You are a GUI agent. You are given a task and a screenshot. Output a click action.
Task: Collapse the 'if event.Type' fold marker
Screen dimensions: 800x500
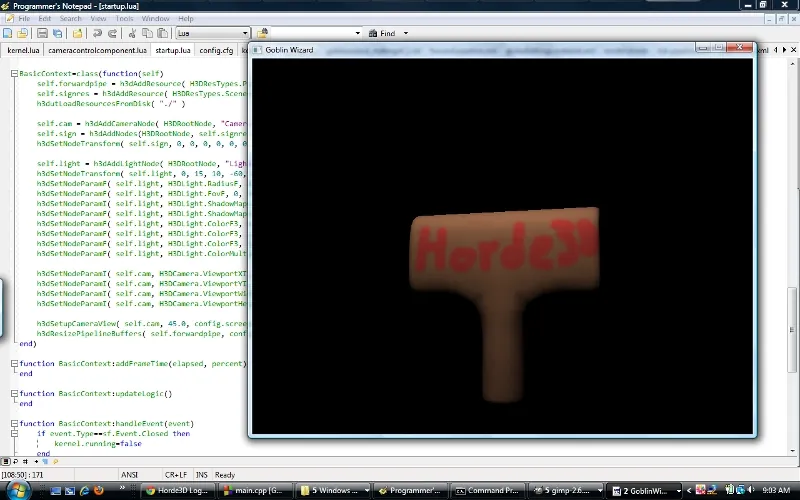click(x=14, y=434)
